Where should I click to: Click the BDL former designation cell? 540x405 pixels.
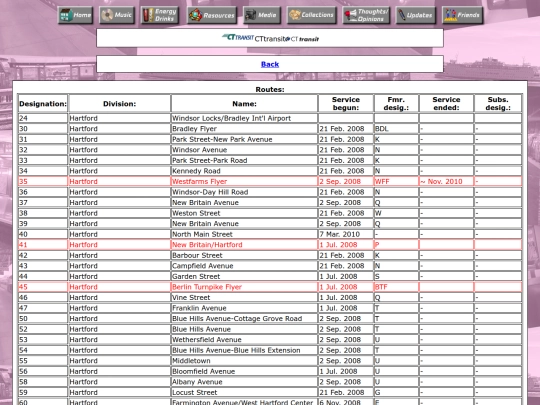[396, 129]
